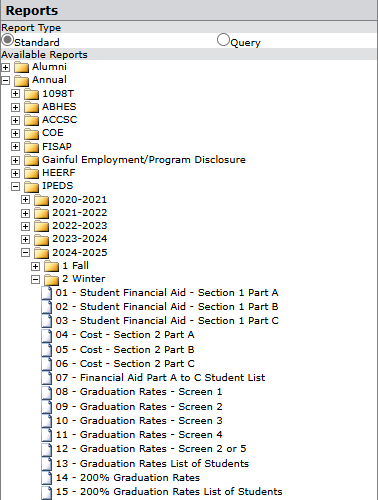378x500 pixels.
Task: Click the HEERF folder icon
Action: (32, 173)
